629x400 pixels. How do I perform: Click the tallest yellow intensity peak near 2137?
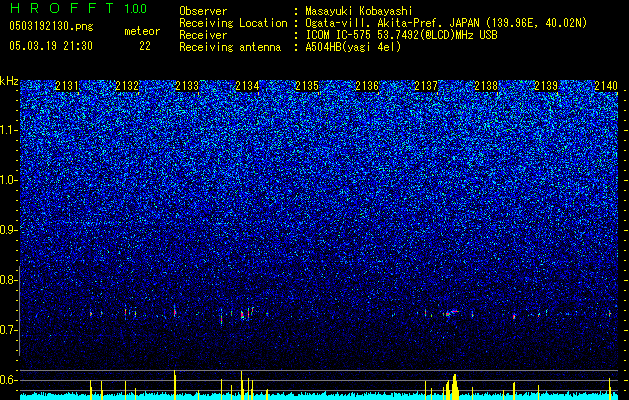coord(455,387)
